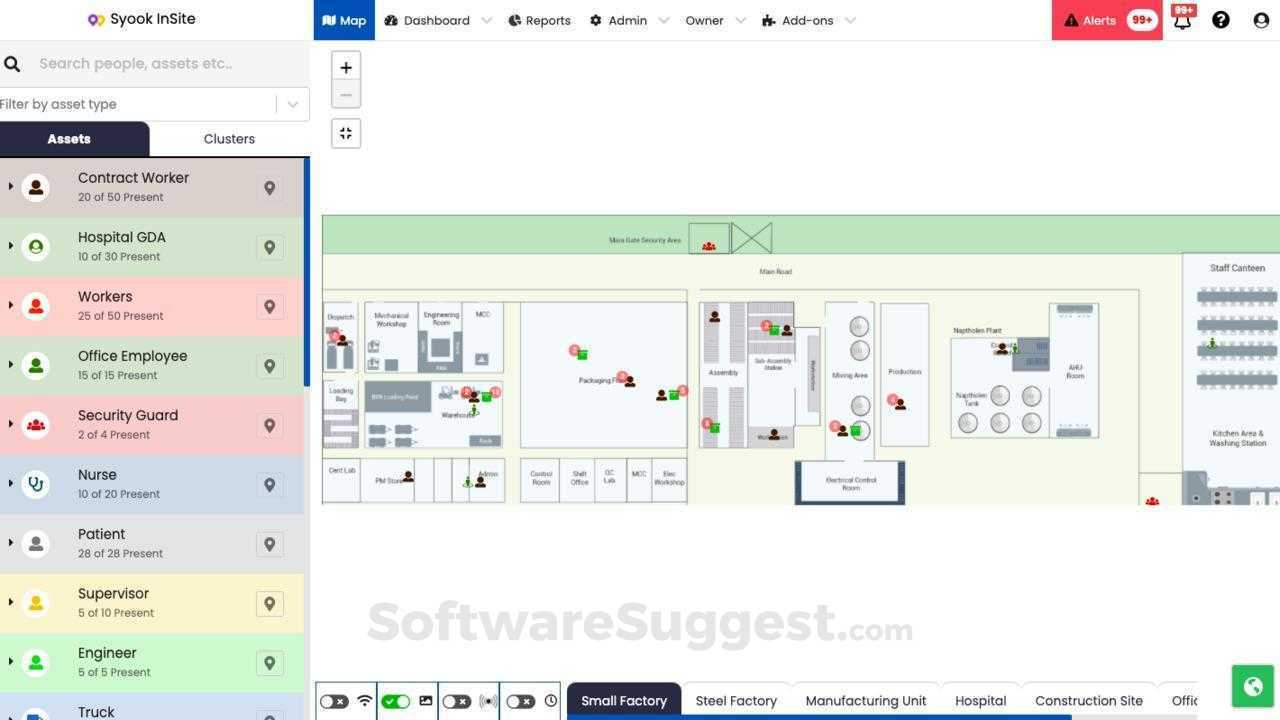Click the fit-to-screen map control

(x=345, y=132)
